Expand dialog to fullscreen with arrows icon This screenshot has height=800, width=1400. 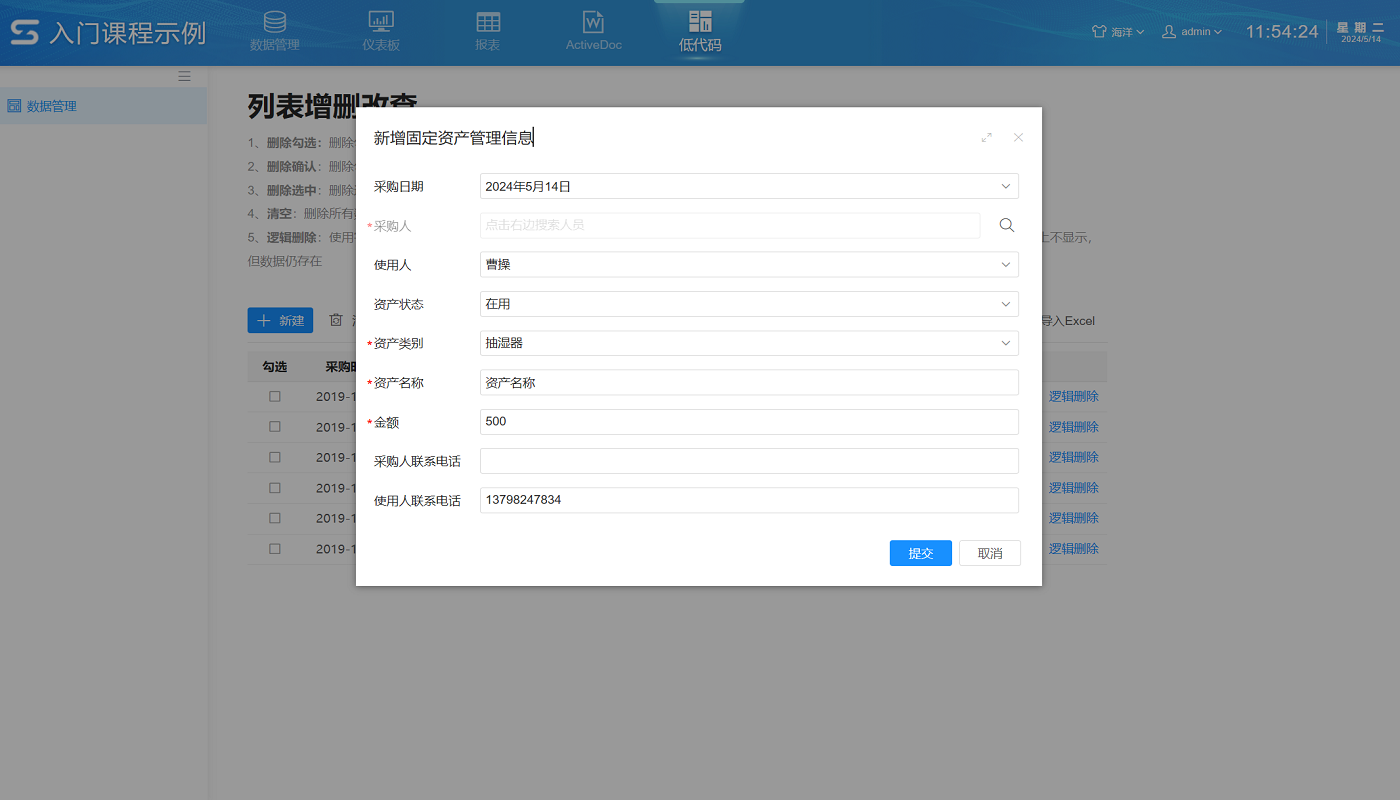[x=987, y=137]
